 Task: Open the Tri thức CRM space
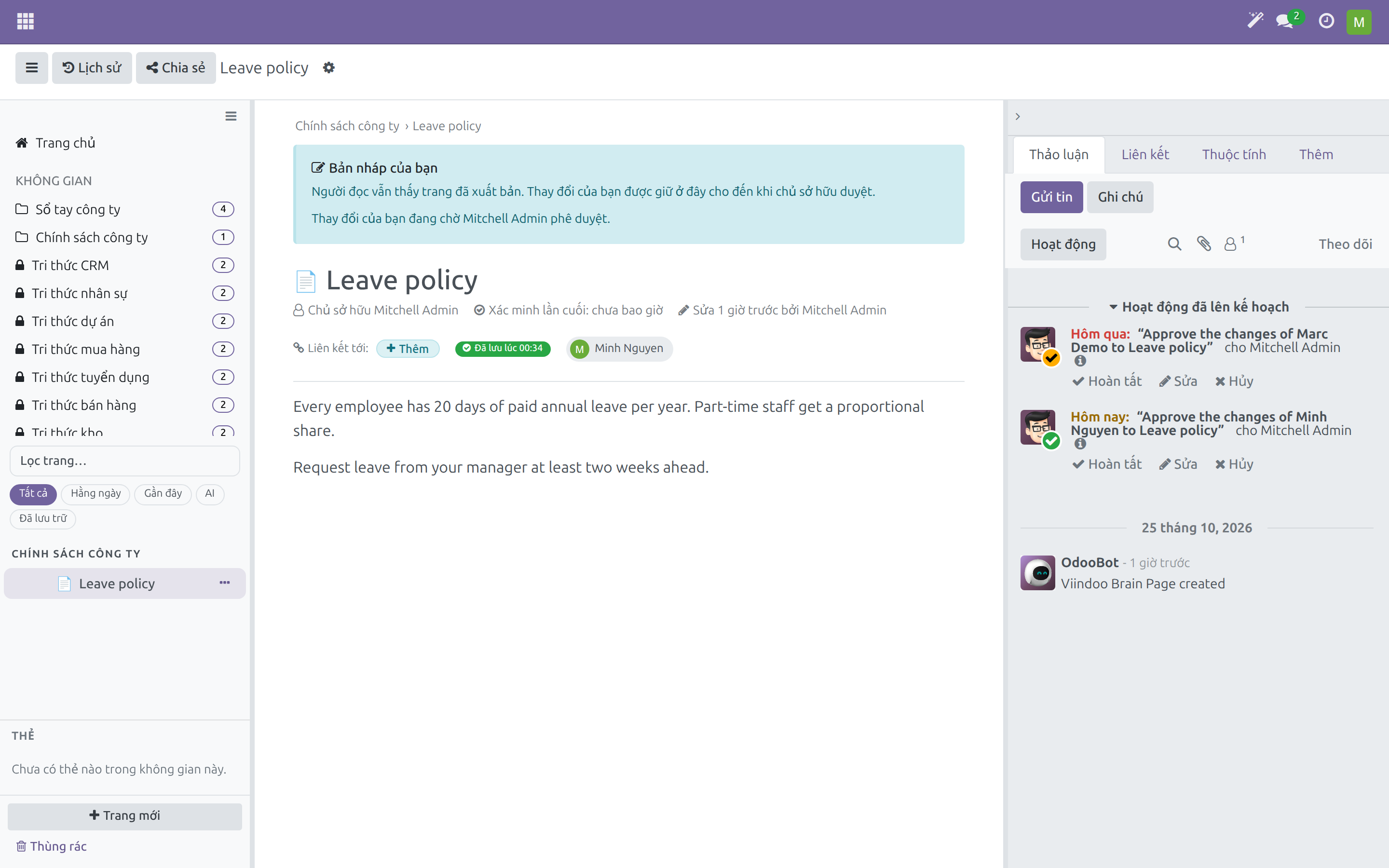[x=124, y=265]
